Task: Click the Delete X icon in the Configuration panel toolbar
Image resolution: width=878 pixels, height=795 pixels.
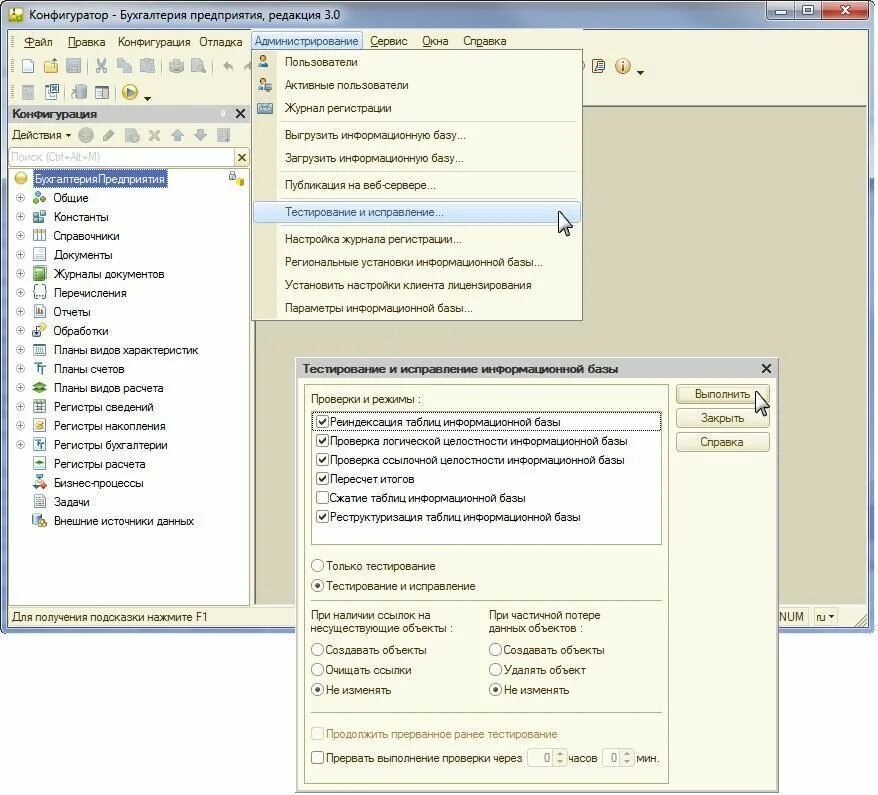Action: point(155,135)
